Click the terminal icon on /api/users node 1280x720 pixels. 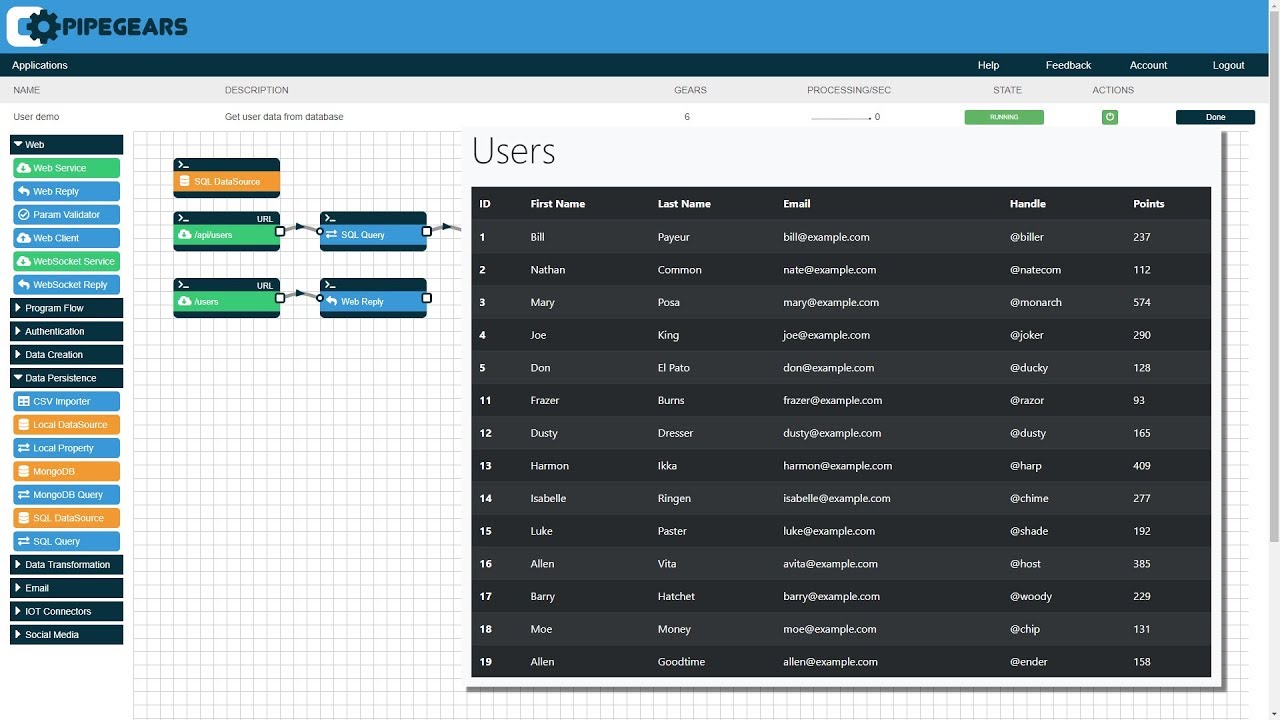click(183, 218)
